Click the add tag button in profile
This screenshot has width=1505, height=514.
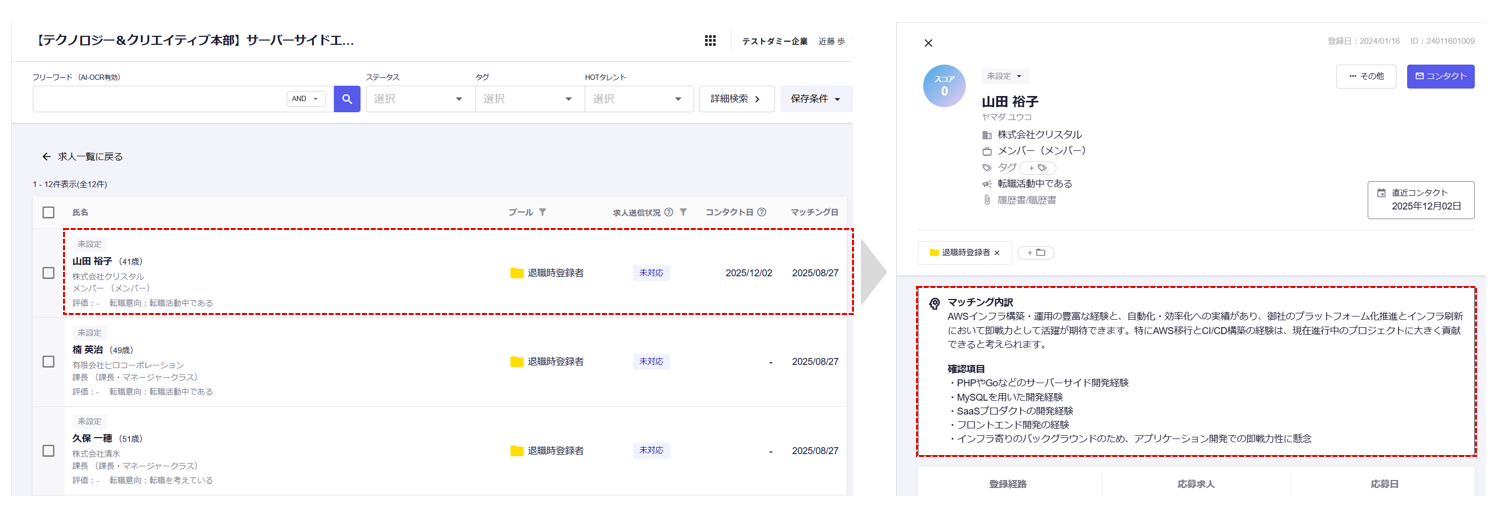pos(1037,168)
